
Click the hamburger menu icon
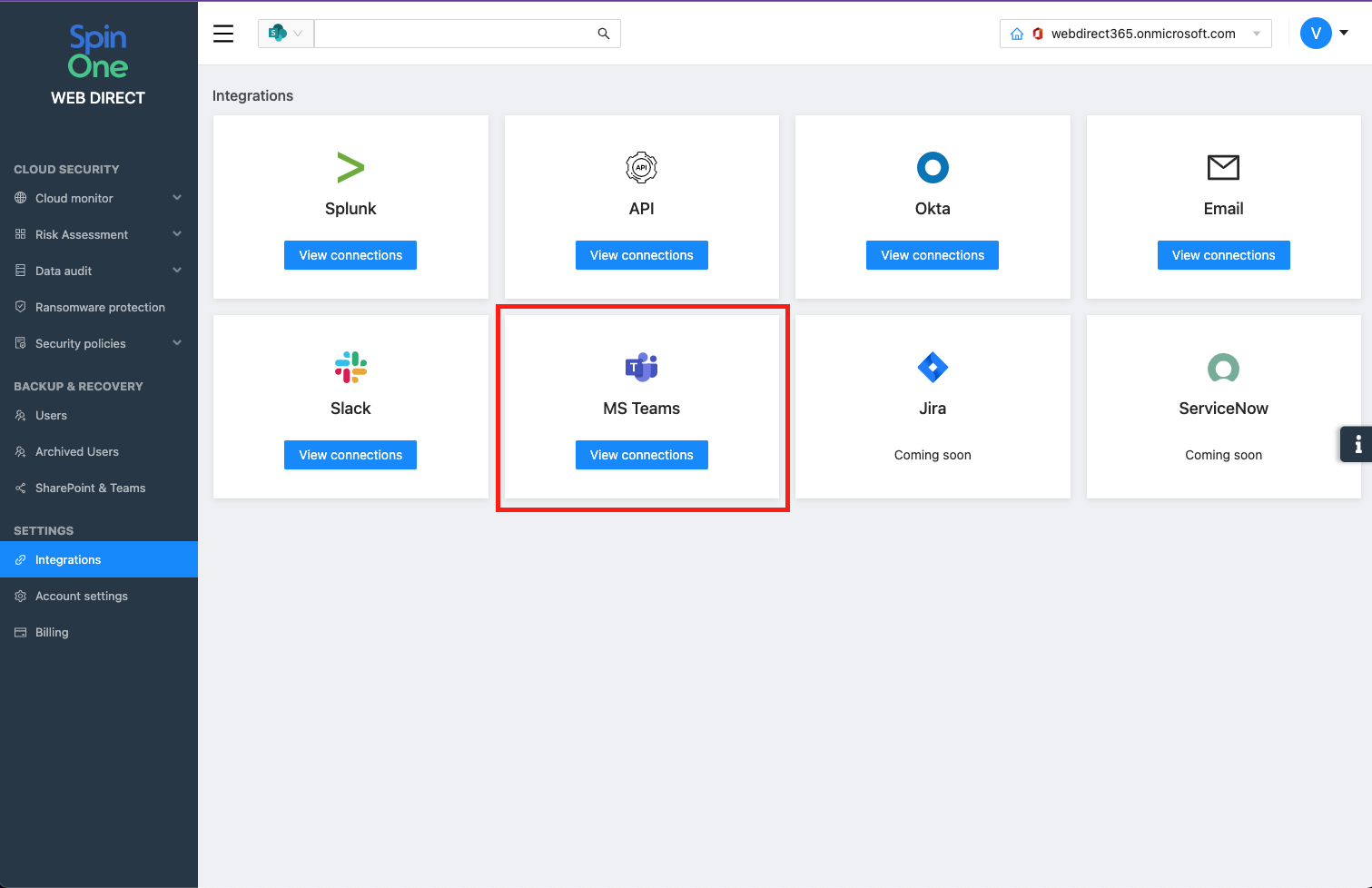(x=223, y=34)
